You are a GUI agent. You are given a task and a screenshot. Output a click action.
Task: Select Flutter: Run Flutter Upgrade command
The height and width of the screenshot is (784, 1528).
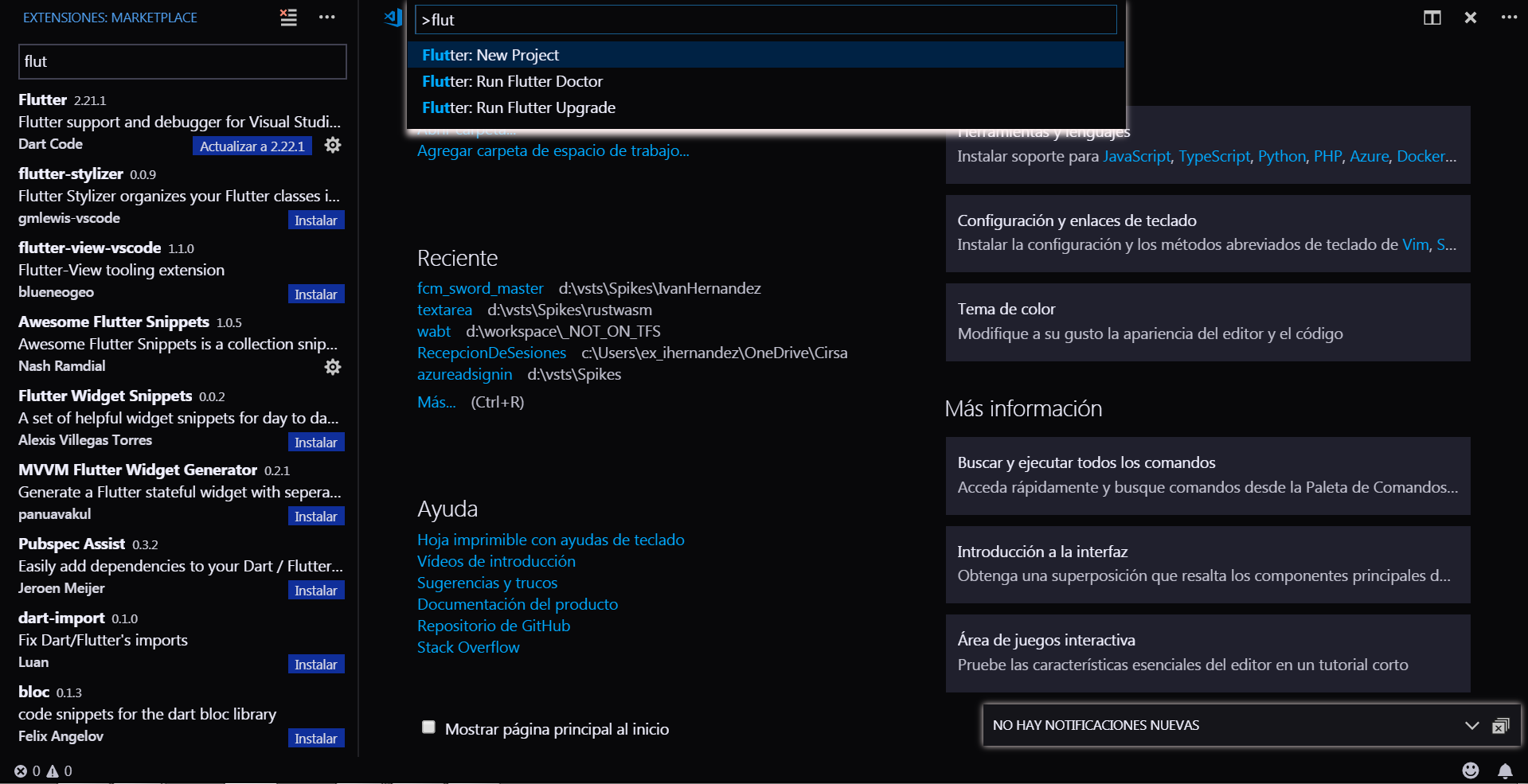(765, 107)
